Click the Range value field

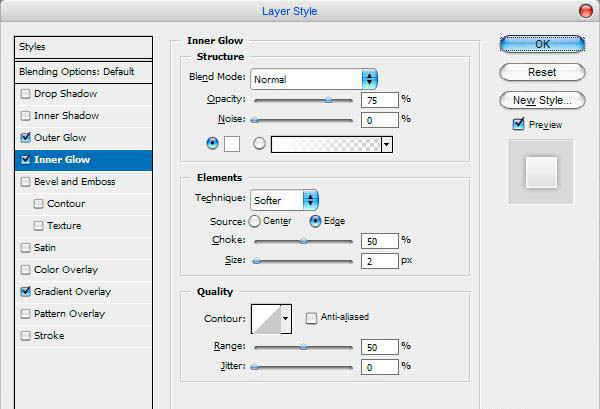click(x=380, y=347)
